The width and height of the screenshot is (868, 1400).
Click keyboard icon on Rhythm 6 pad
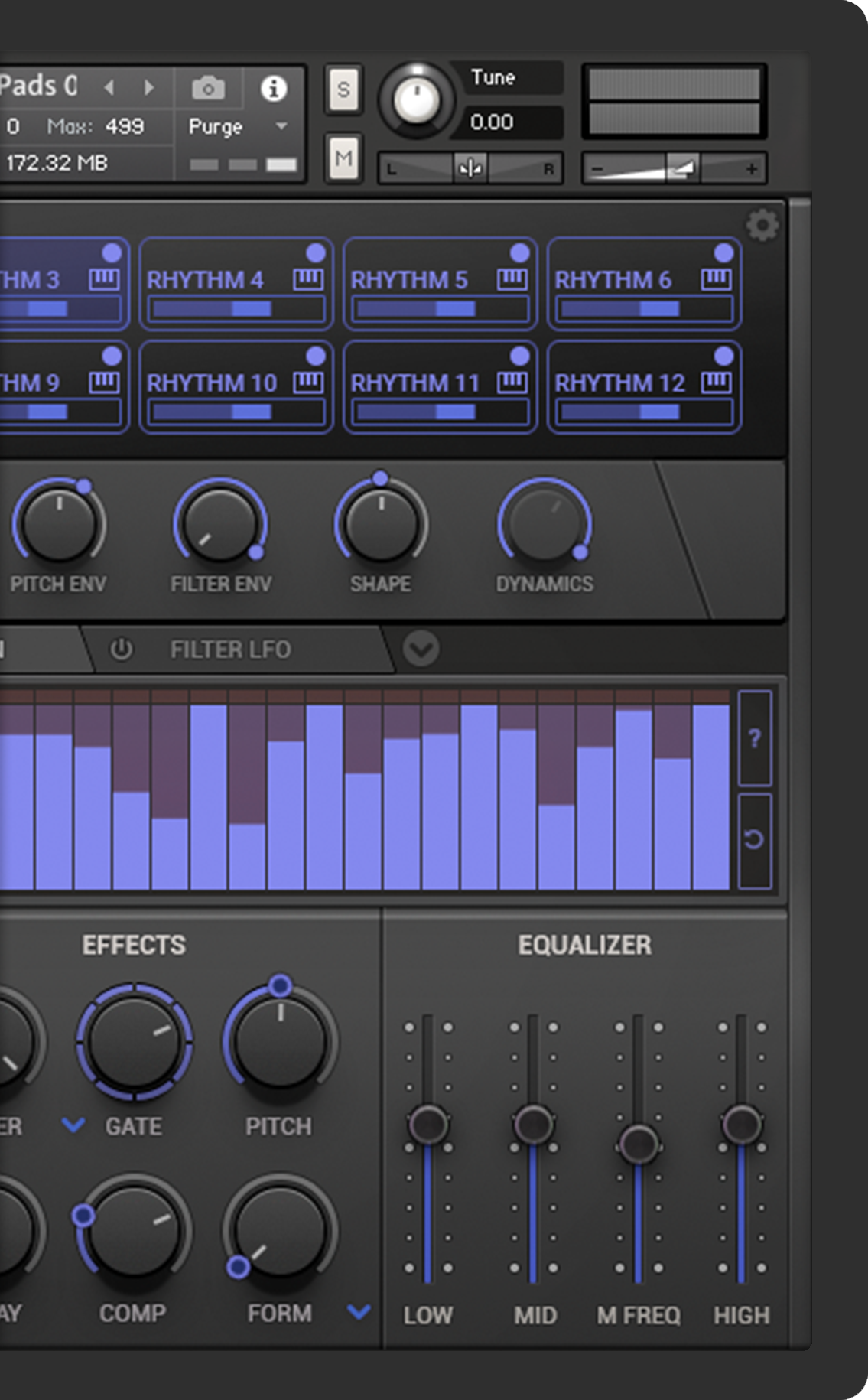click(x=717, y=279)
